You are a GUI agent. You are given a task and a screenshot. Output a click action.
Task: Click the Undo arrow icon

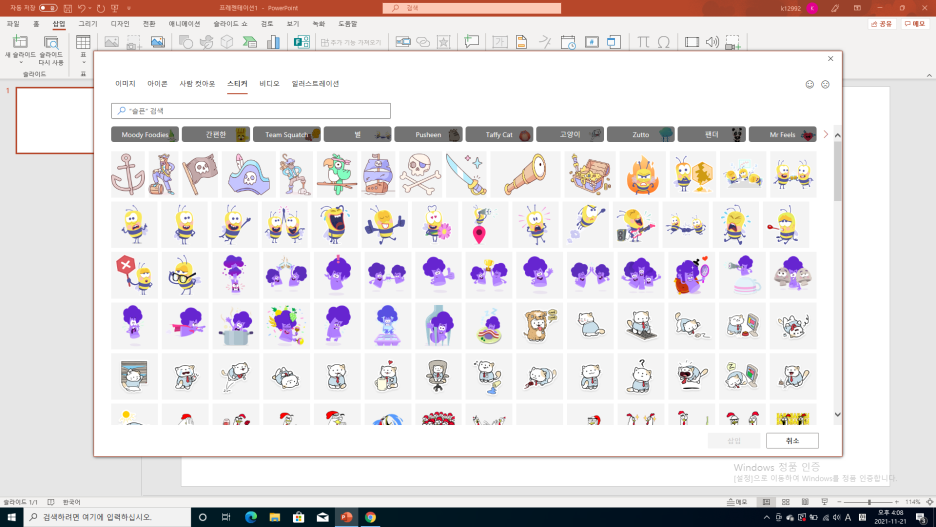82,8
